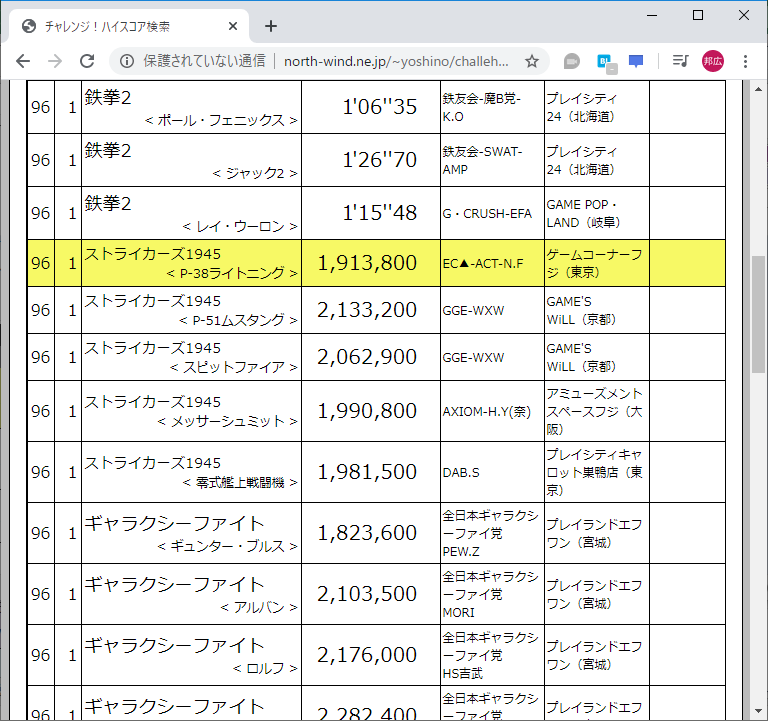Click the character ジャック2
768x721 pixels.
[255, 173]
